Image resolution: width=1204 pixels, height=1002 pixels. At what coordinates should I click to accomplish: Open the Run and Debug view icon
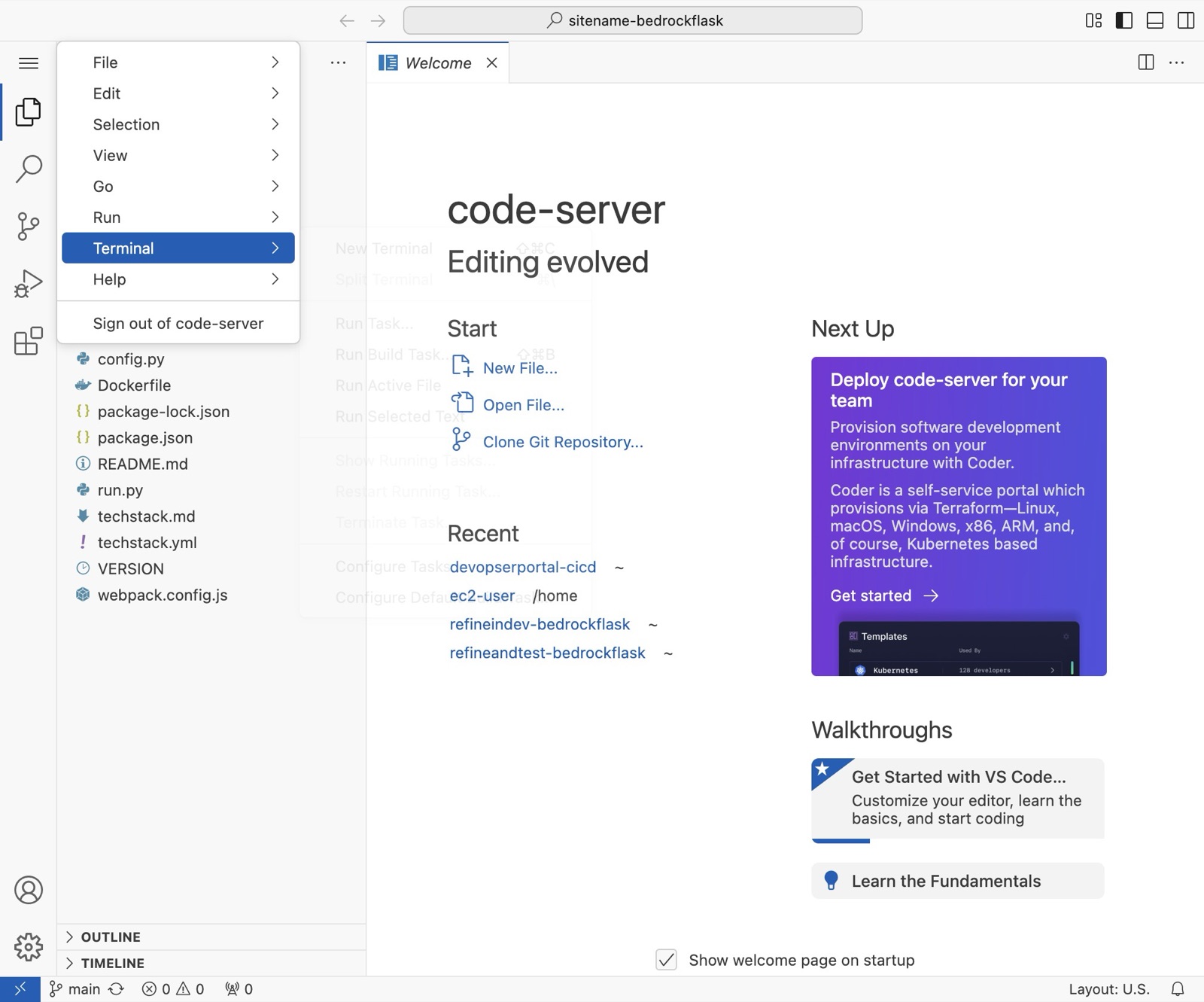click(x=29, y=284)
